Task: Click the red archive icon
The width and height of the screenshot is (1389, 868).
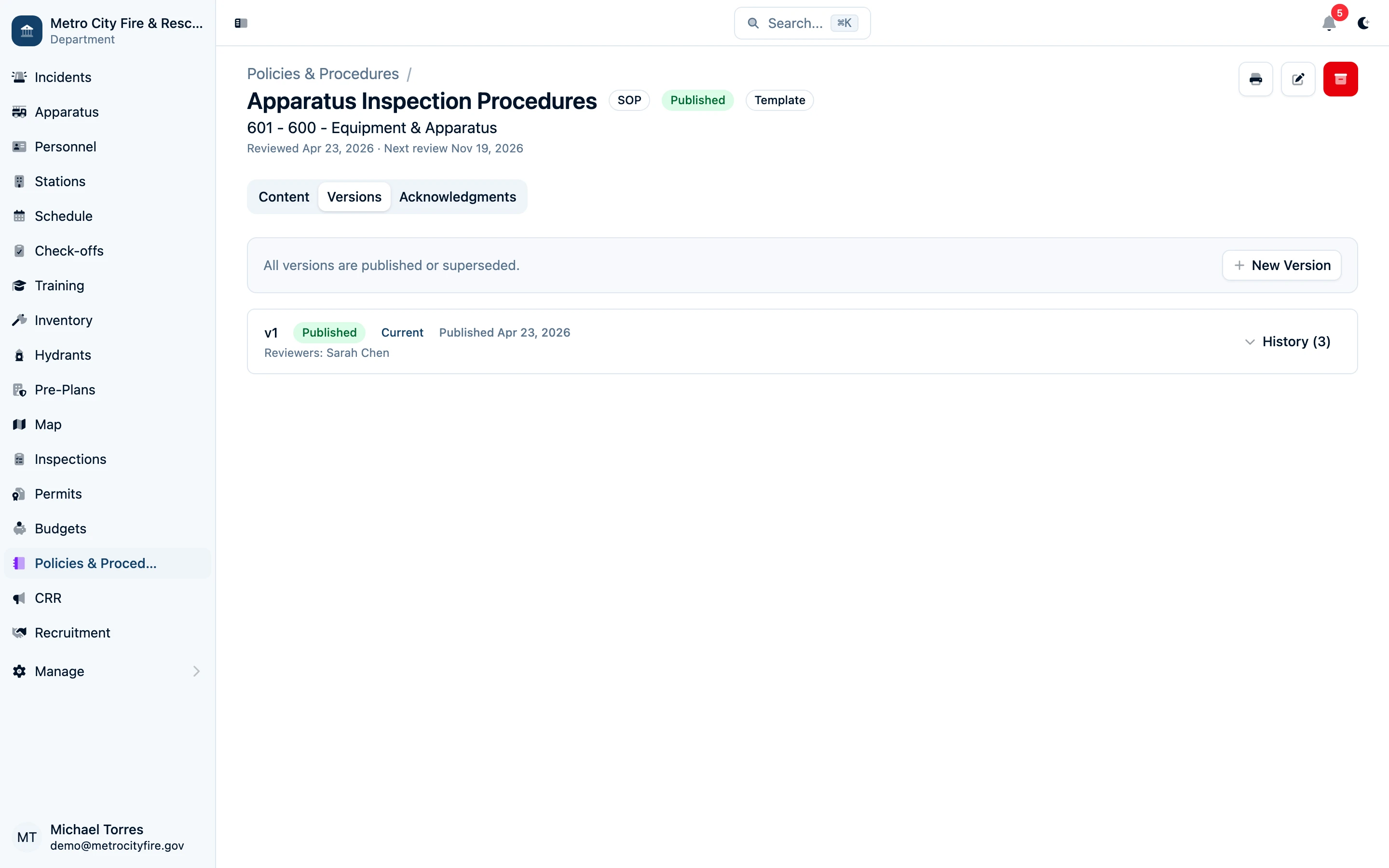Action: [1341, 79]
